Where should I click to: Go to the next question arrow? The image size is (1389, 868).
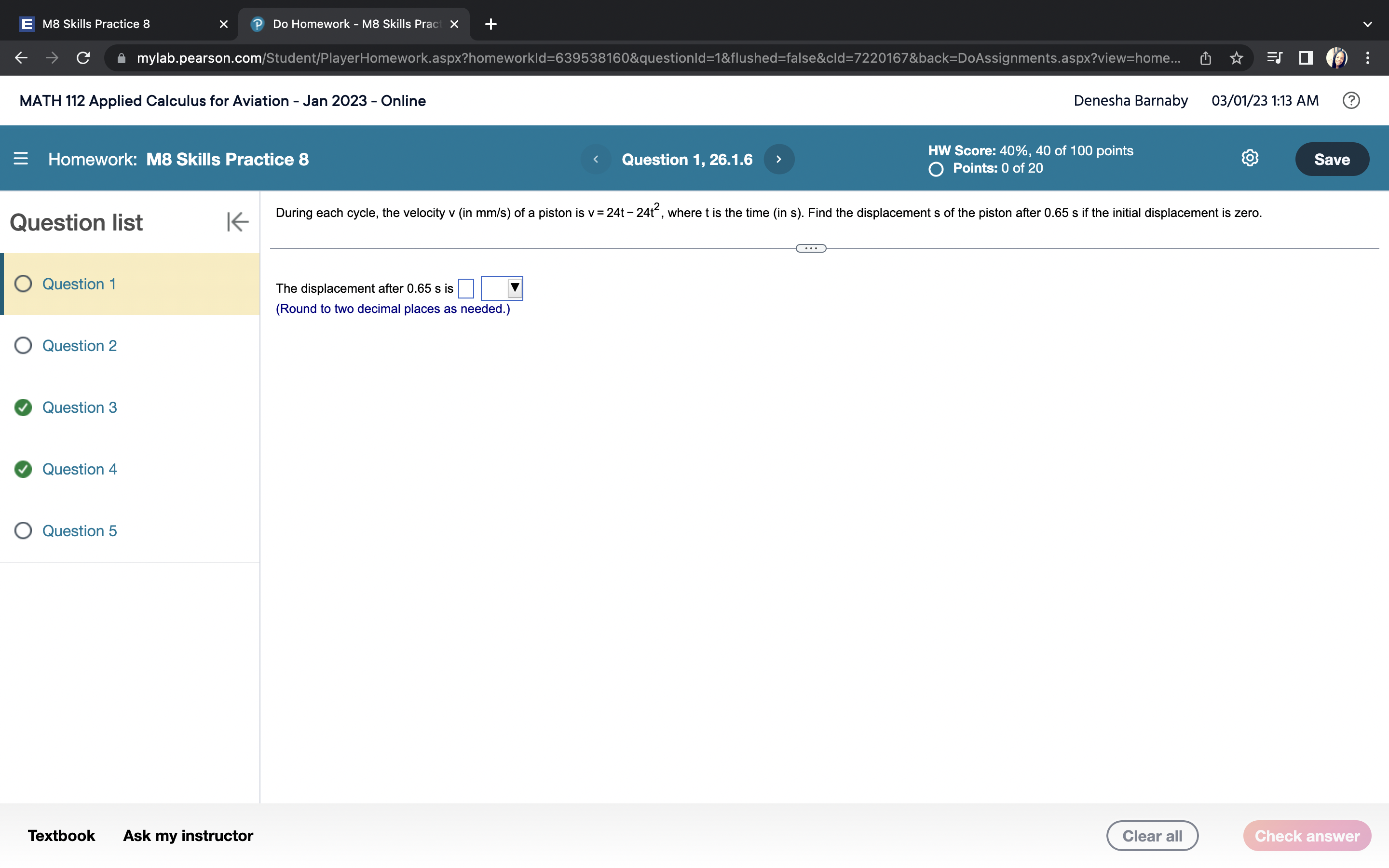pyautogui.click(x=779, y=159)
